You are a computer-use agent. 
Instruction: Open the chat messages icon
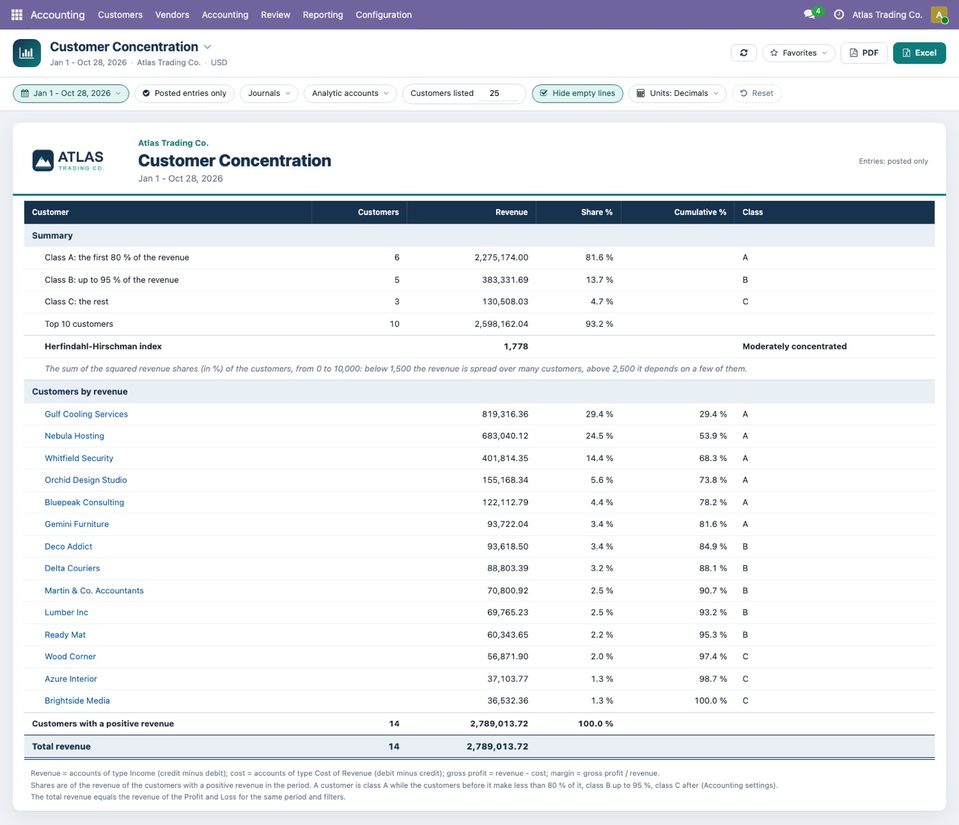tap(810, 14)
